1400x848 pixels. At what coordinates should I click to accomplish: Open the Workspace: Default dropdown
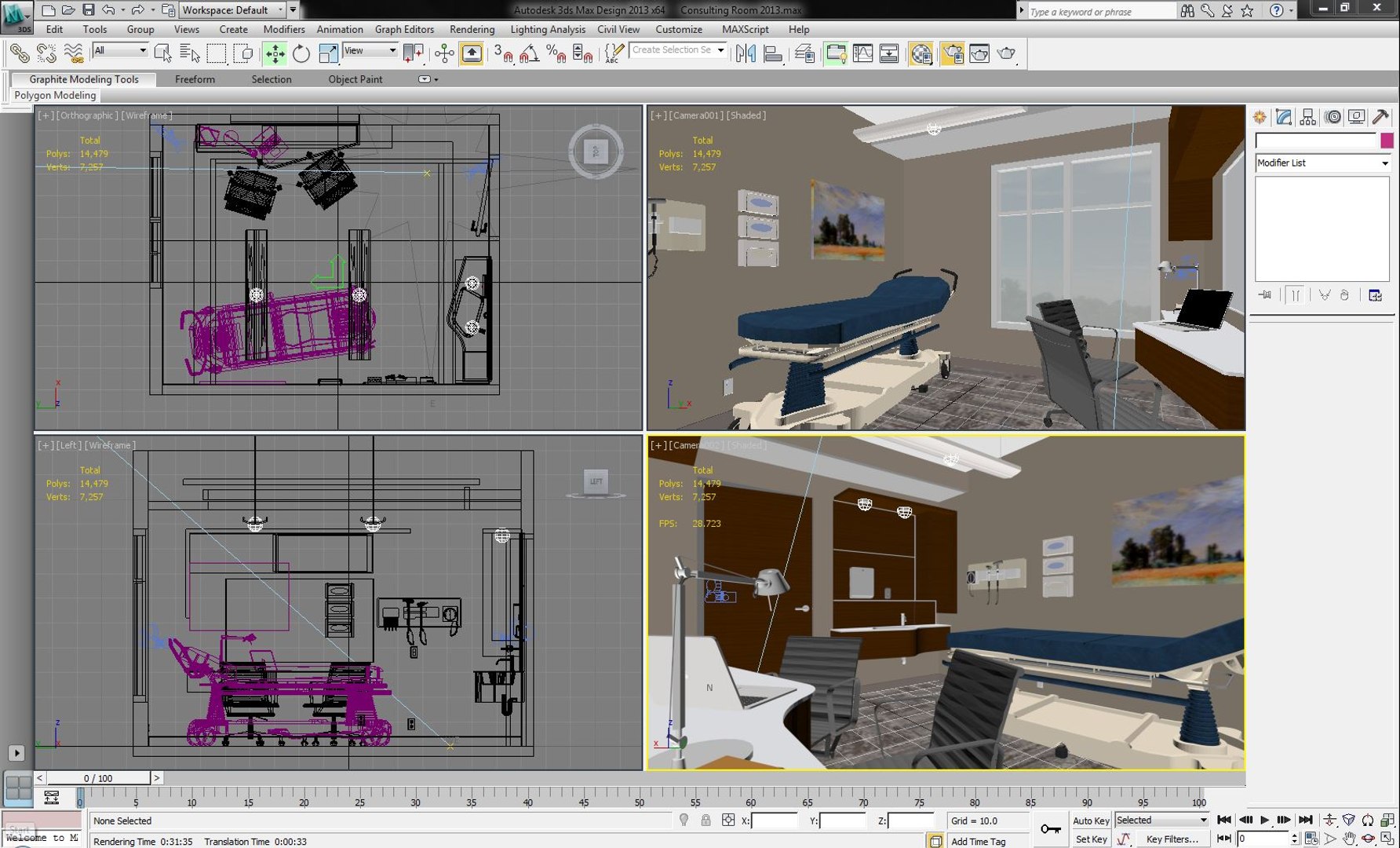click(232, 10)
